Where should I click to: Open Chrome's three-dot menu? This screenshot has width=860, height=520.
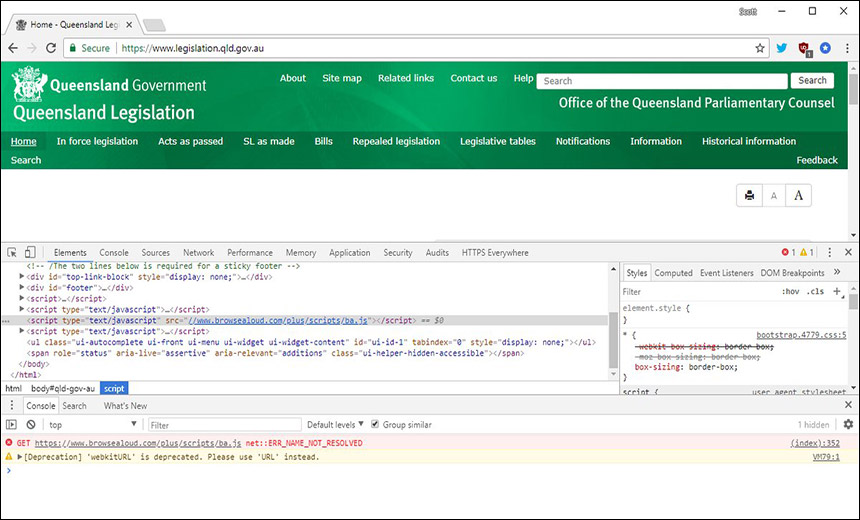click(x=847, y=48)
